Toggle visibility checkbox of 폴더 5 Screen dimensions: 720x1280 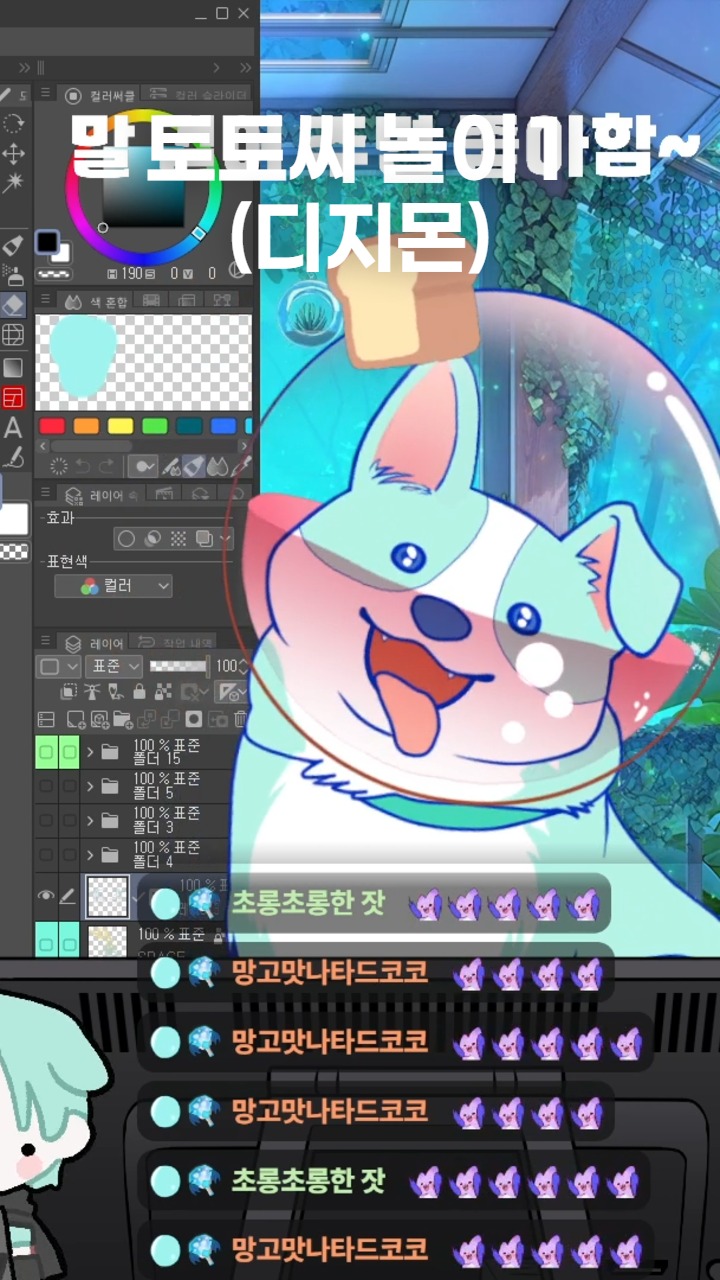point(45,787)
